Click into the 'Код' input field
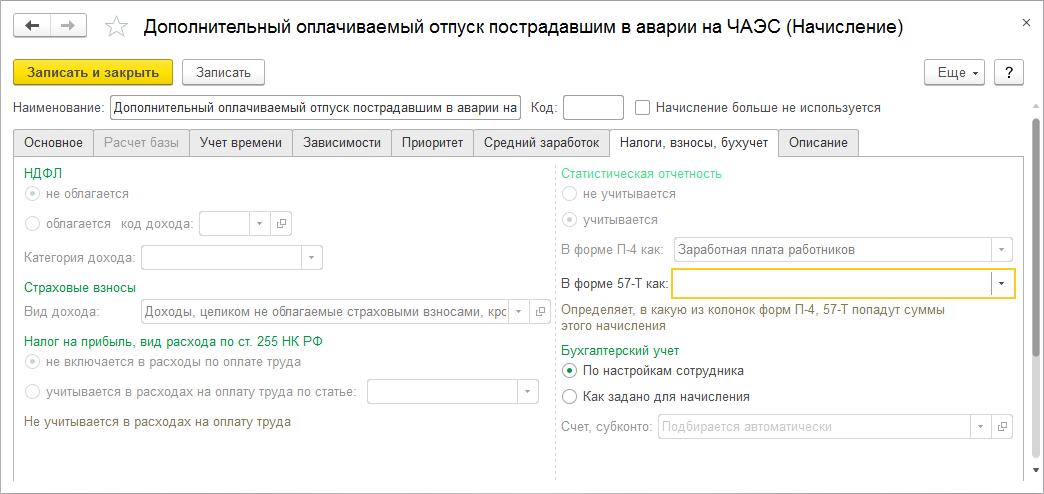Image resolution: width=1044 pixels, height=494 pixels. click(x=593, y=107)
